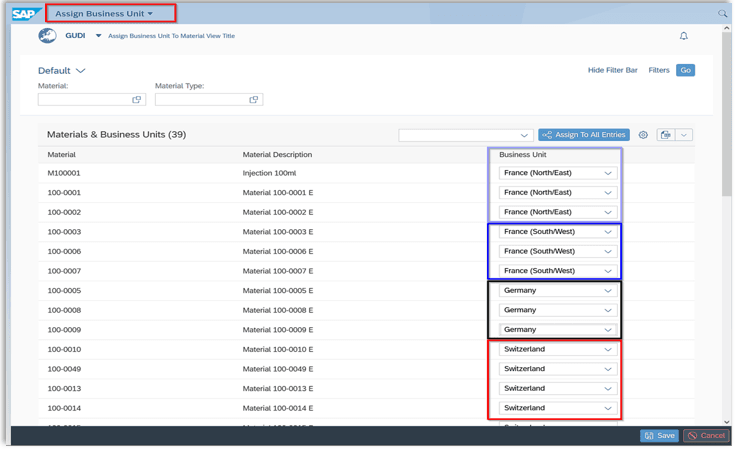The image size is (744, 451).
Task: Open value help for Material field
Action: click(138, 101)
